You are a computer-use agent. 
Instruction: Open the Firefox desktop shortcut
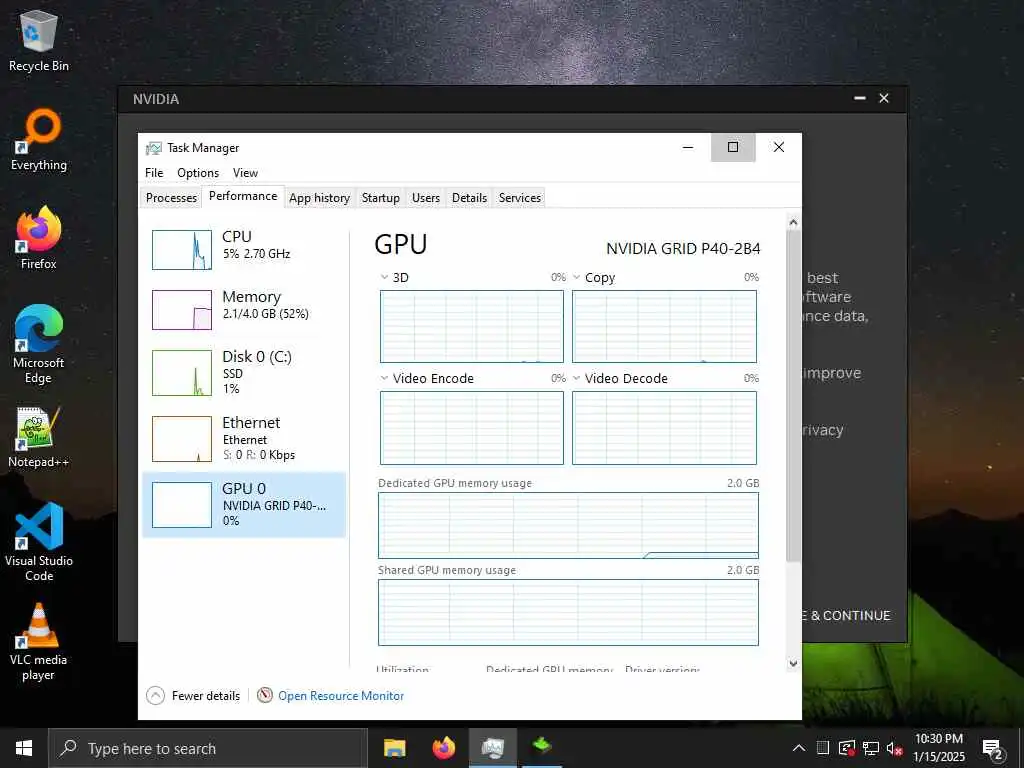[x=39, y=238]
